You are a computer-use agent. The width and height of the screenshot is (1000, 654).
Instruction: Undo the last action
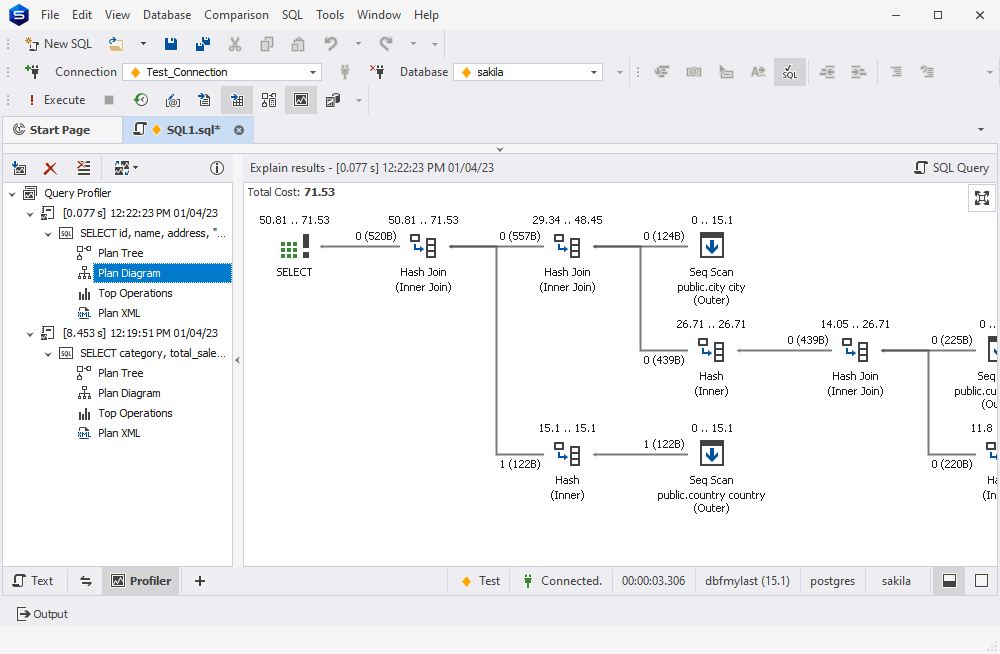coord(330,43)
